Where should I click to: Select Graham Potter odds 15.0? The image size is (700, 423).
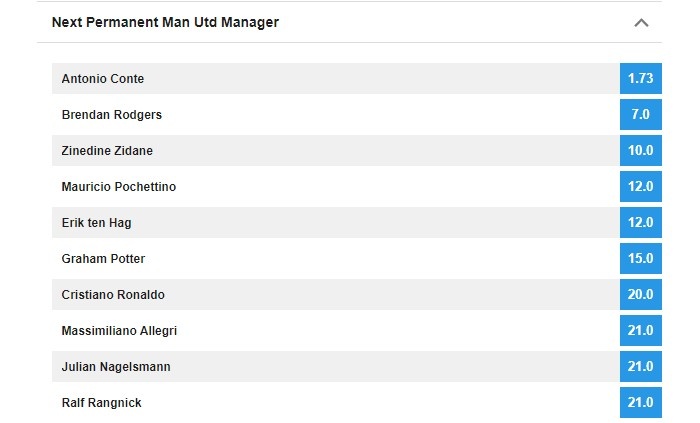pos(641,258)
